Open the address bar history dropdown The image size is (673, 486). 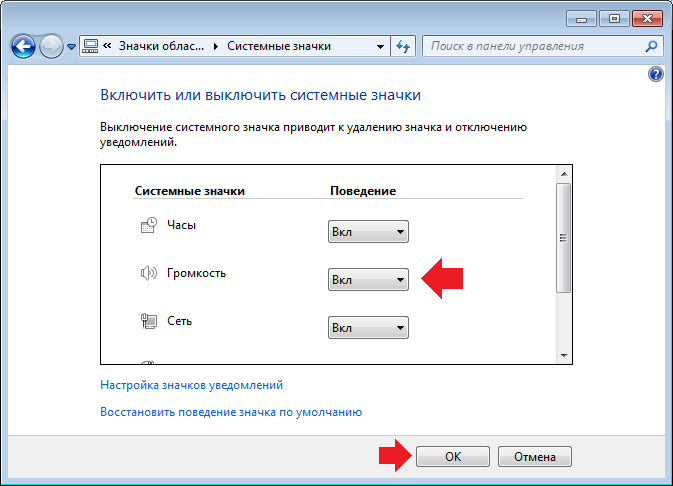pyautogui.click(x=380, y=46)
